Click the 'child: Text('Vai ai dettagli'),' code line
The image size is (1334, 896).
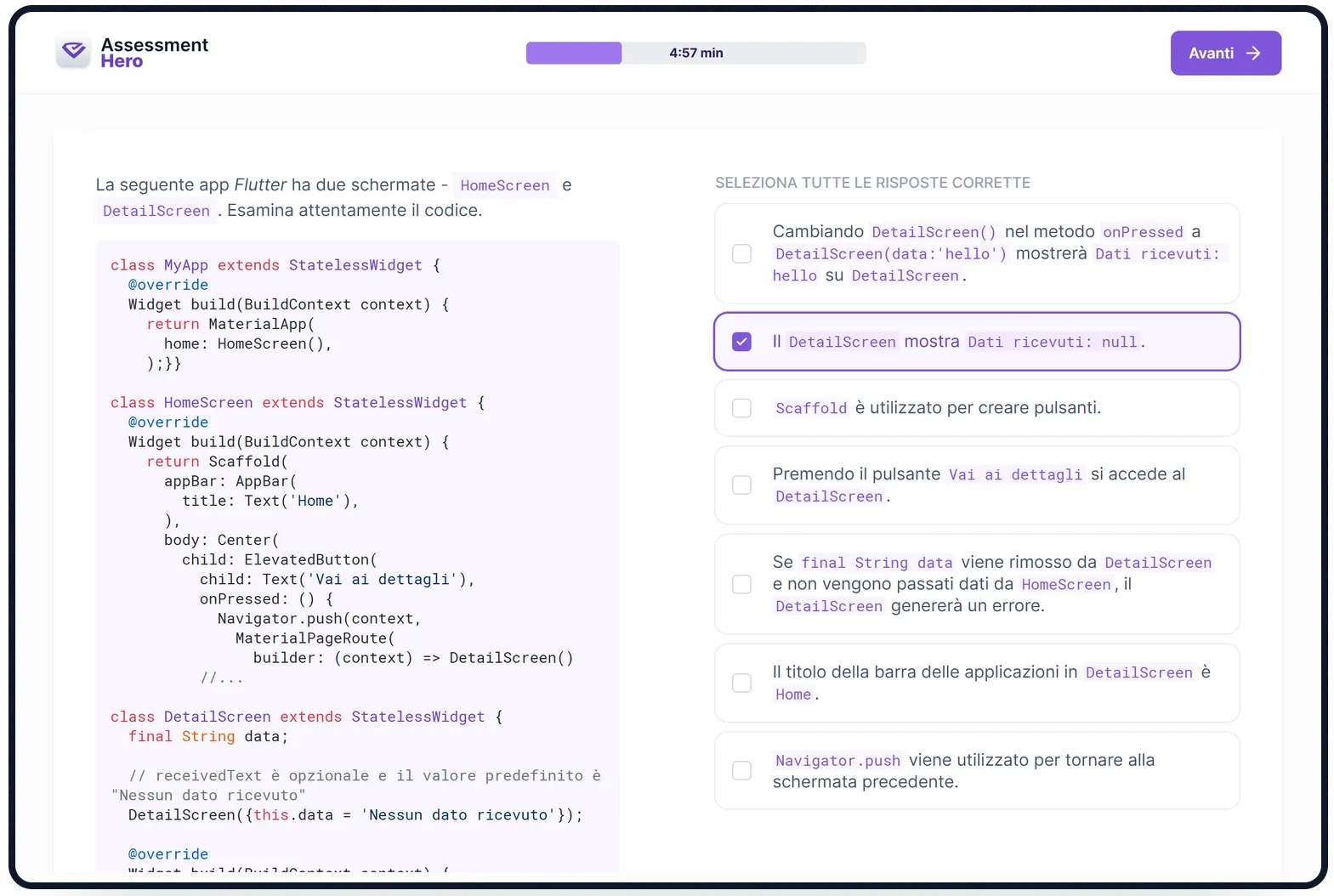coord(337,579)
